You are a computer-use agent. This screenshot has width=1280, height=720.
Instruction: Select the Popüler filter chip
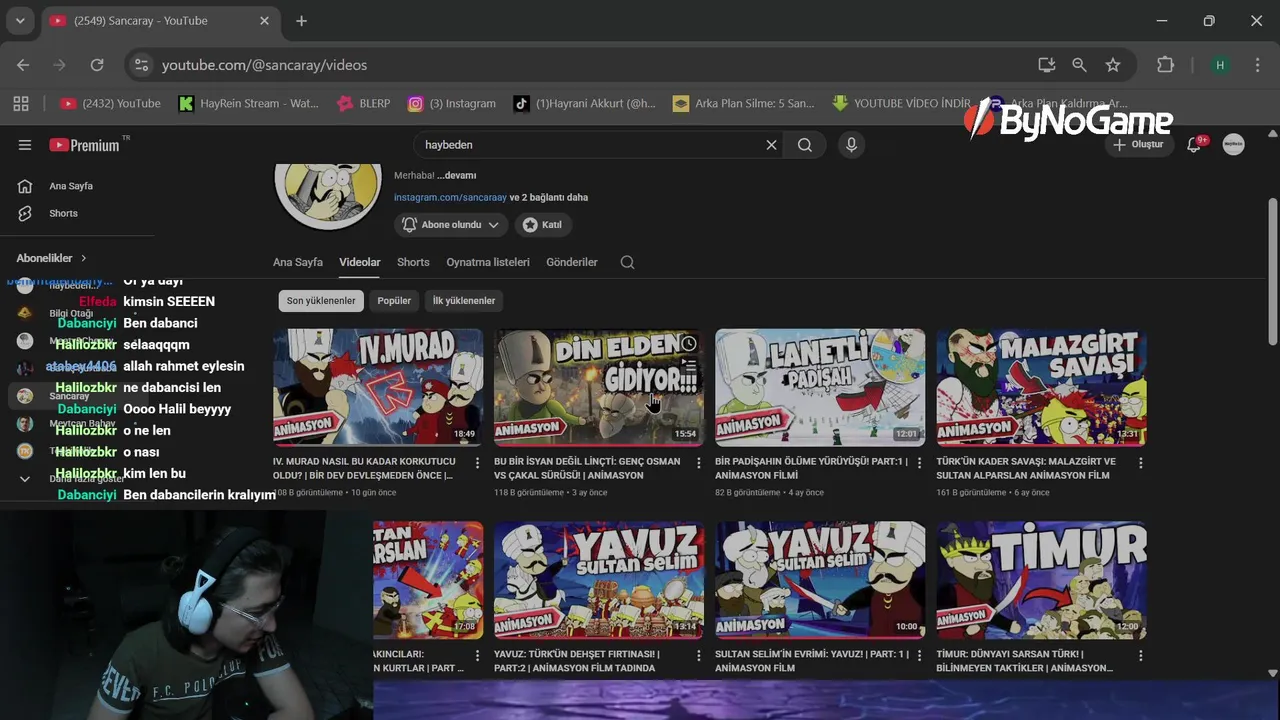click(x=394, y=301)
